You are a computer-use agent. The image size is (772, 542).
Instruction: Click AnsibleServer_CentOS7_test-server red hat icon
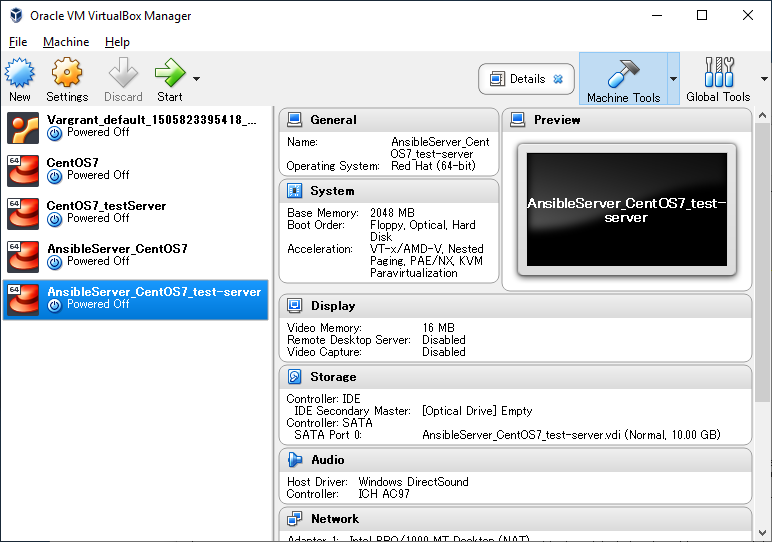23,300
